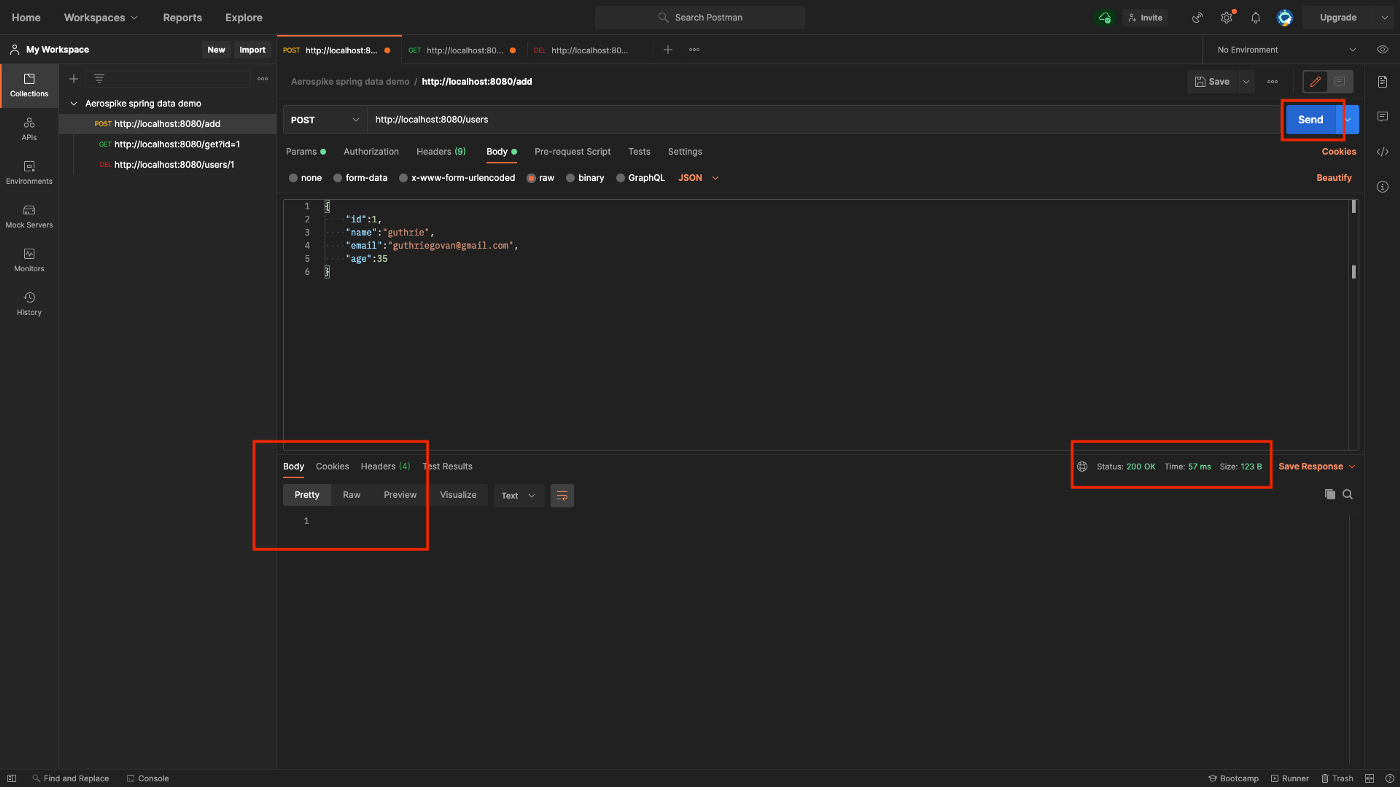Click the plus icon to create new collection
The height and width of the screenshot is (787, 1400).
point(73,78)
